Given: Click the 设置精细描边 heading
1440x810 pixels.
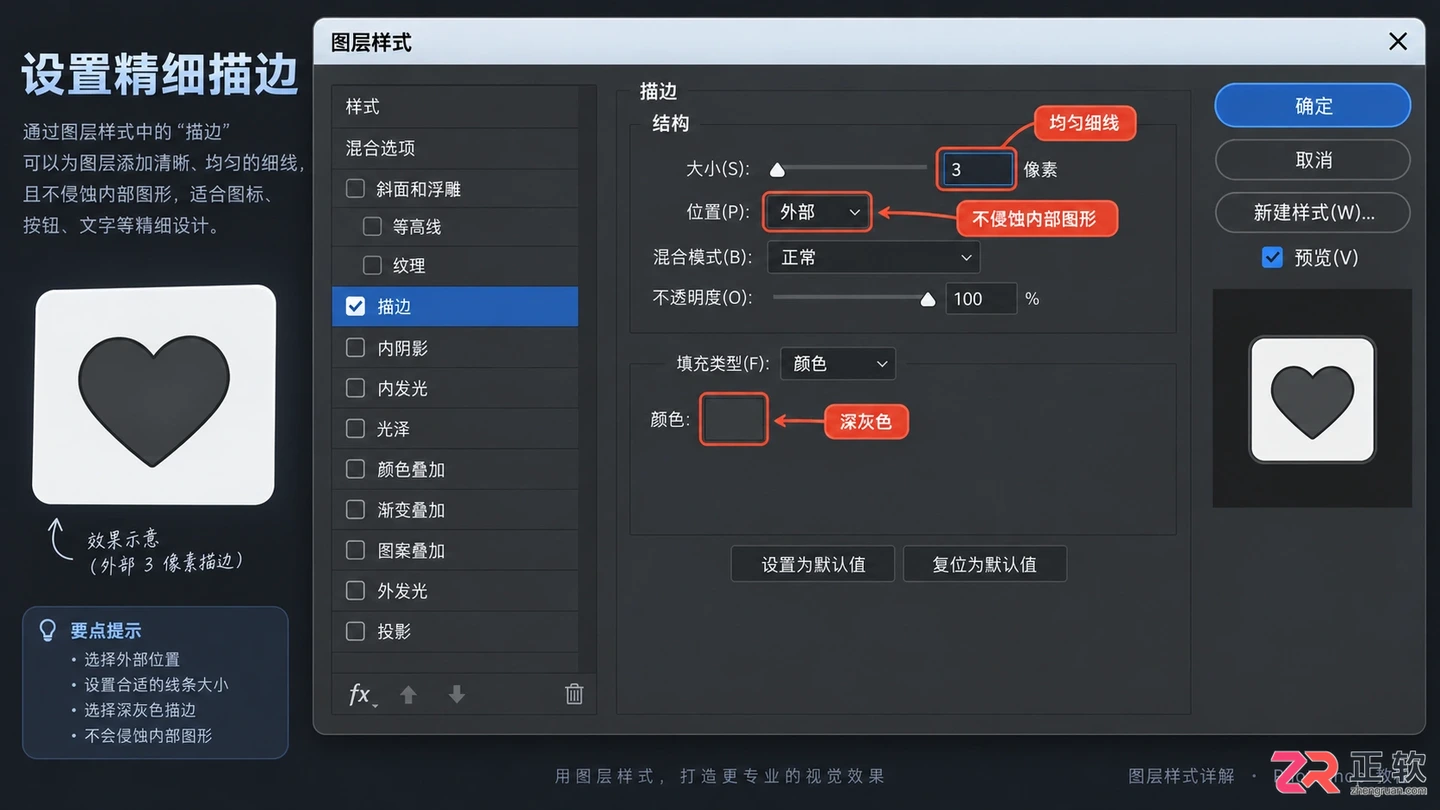Looking at the screenshot, I should (160, 75).
